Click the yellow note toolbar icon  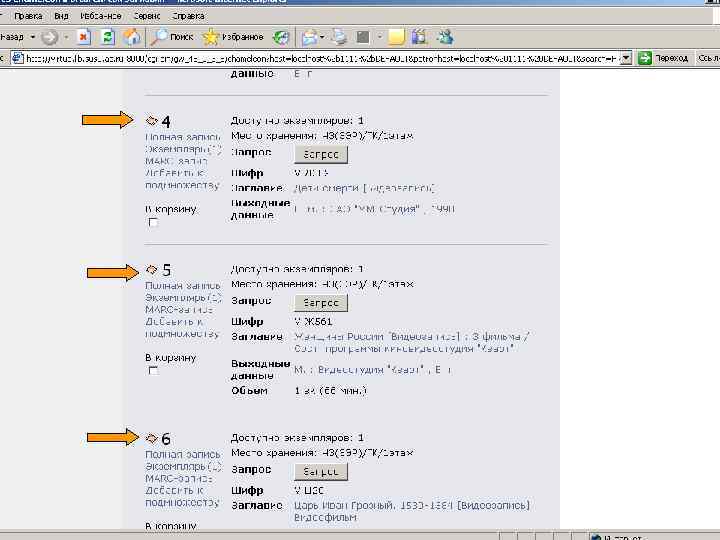click(396, 37)
